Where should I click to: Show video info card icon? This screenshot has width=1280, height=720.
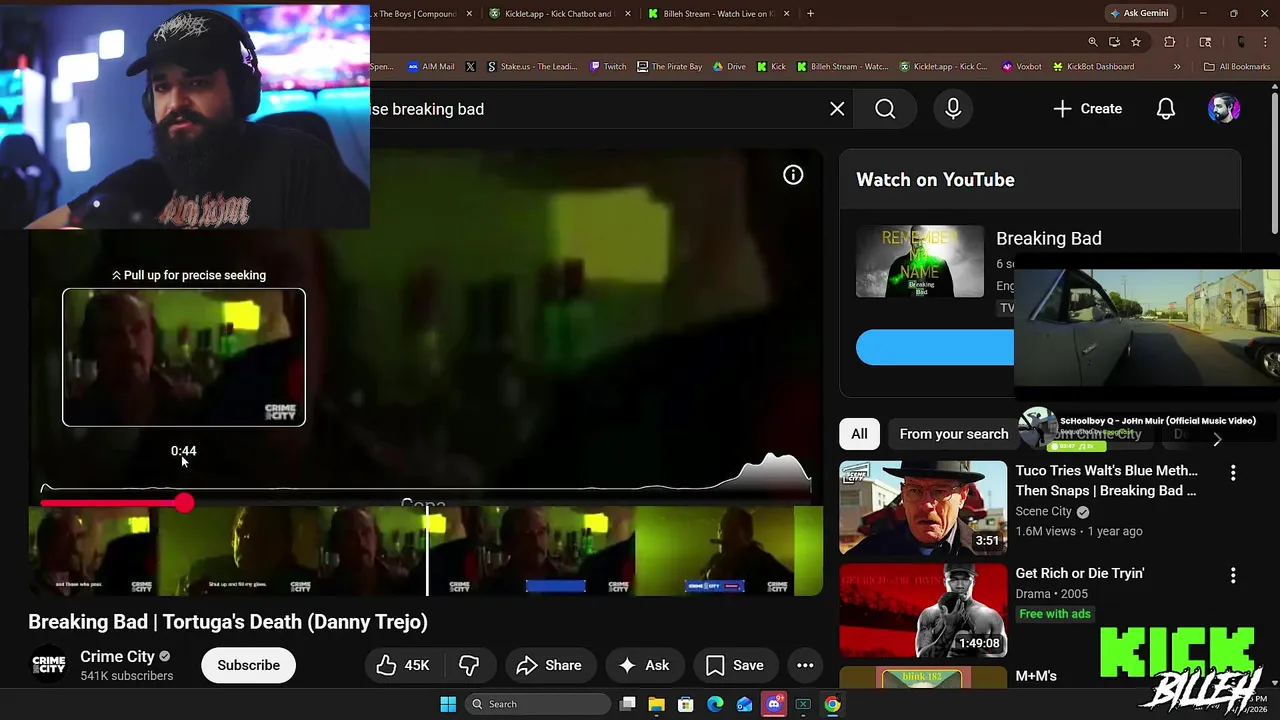[x=793, y=175]
